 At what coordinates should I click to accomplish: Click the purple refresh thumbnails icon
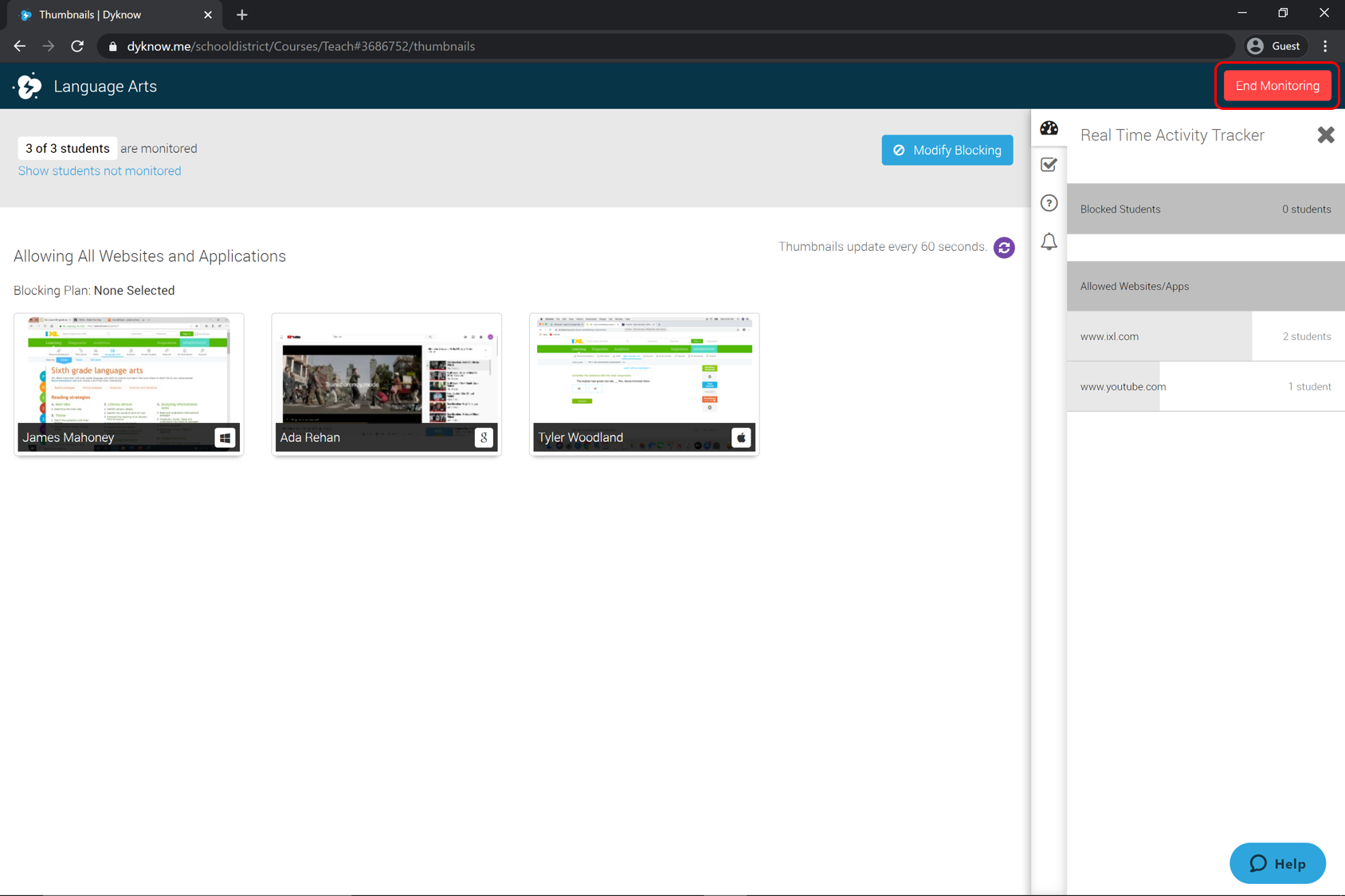coord(1004,248)
